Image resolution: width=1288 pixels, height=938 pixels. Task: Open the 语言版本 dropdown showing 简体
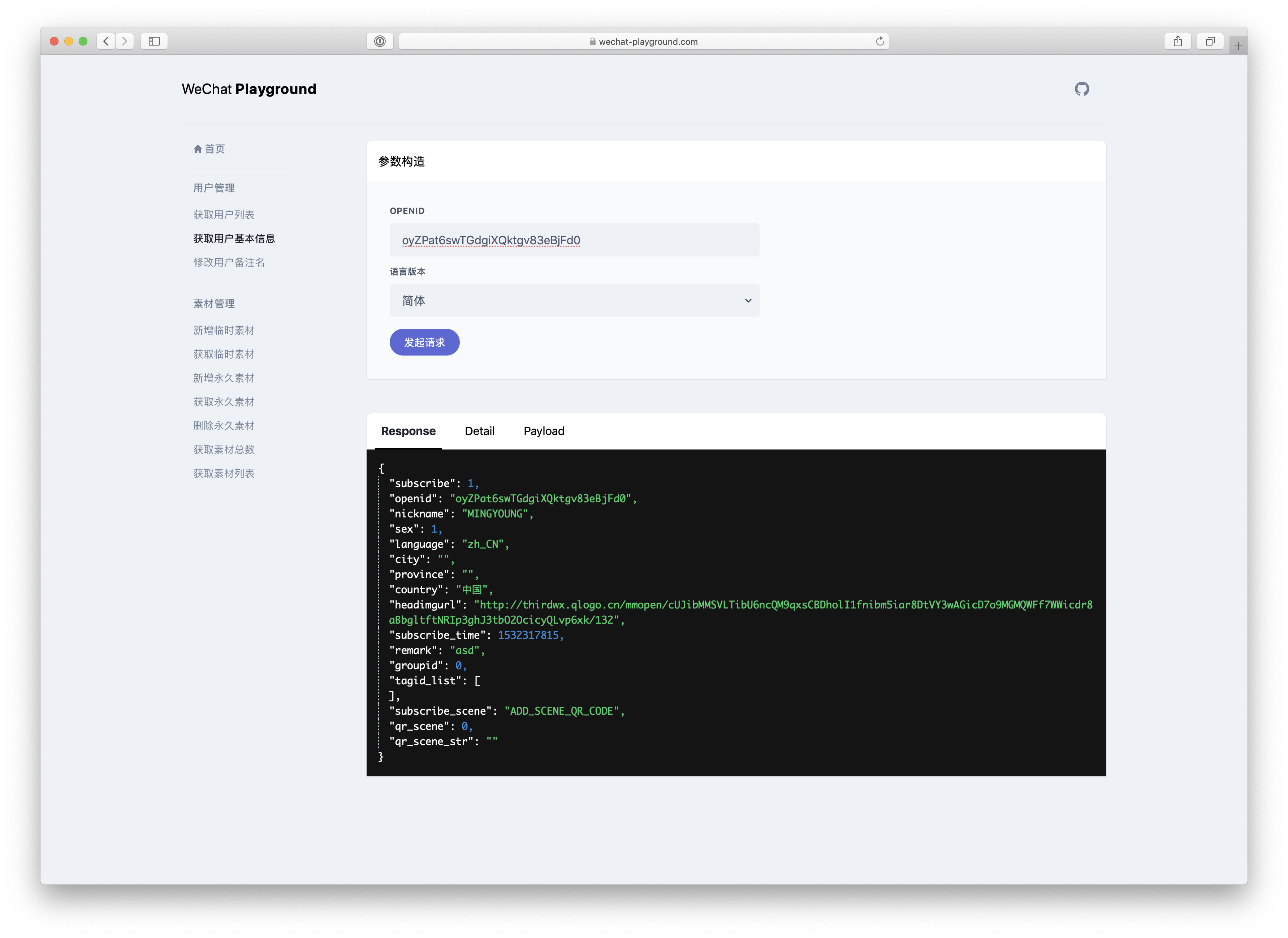tap(574, 301)
